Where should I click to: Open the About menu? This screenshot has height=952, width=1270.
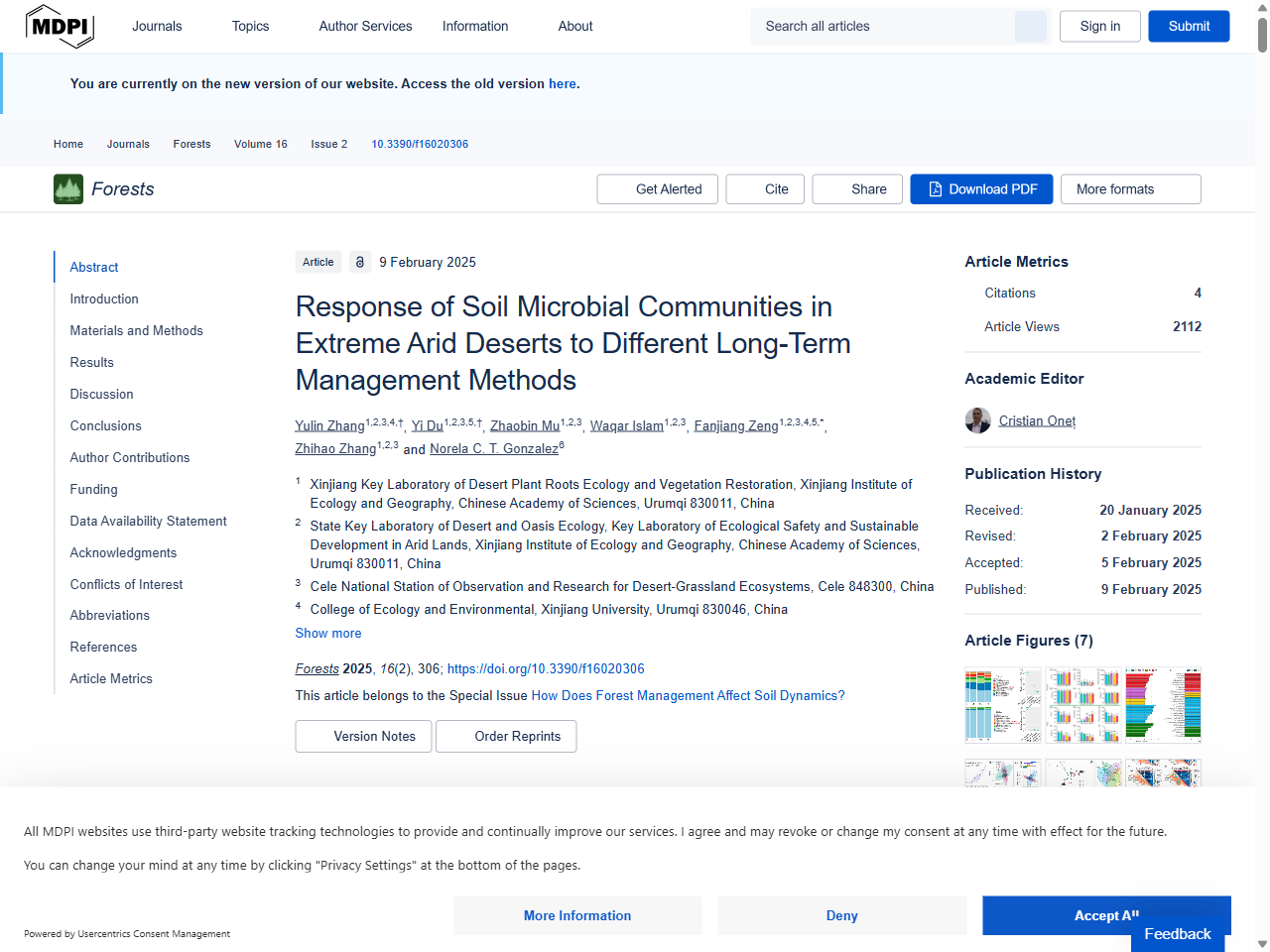[x=575, y=27]
